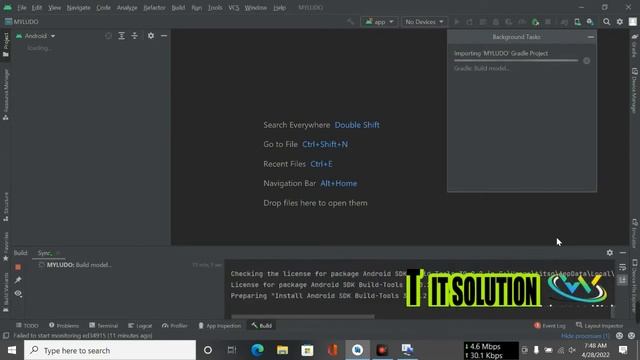640x360 pixels.
Task: Toggle the Project side tab
Action: click(6, 45)
